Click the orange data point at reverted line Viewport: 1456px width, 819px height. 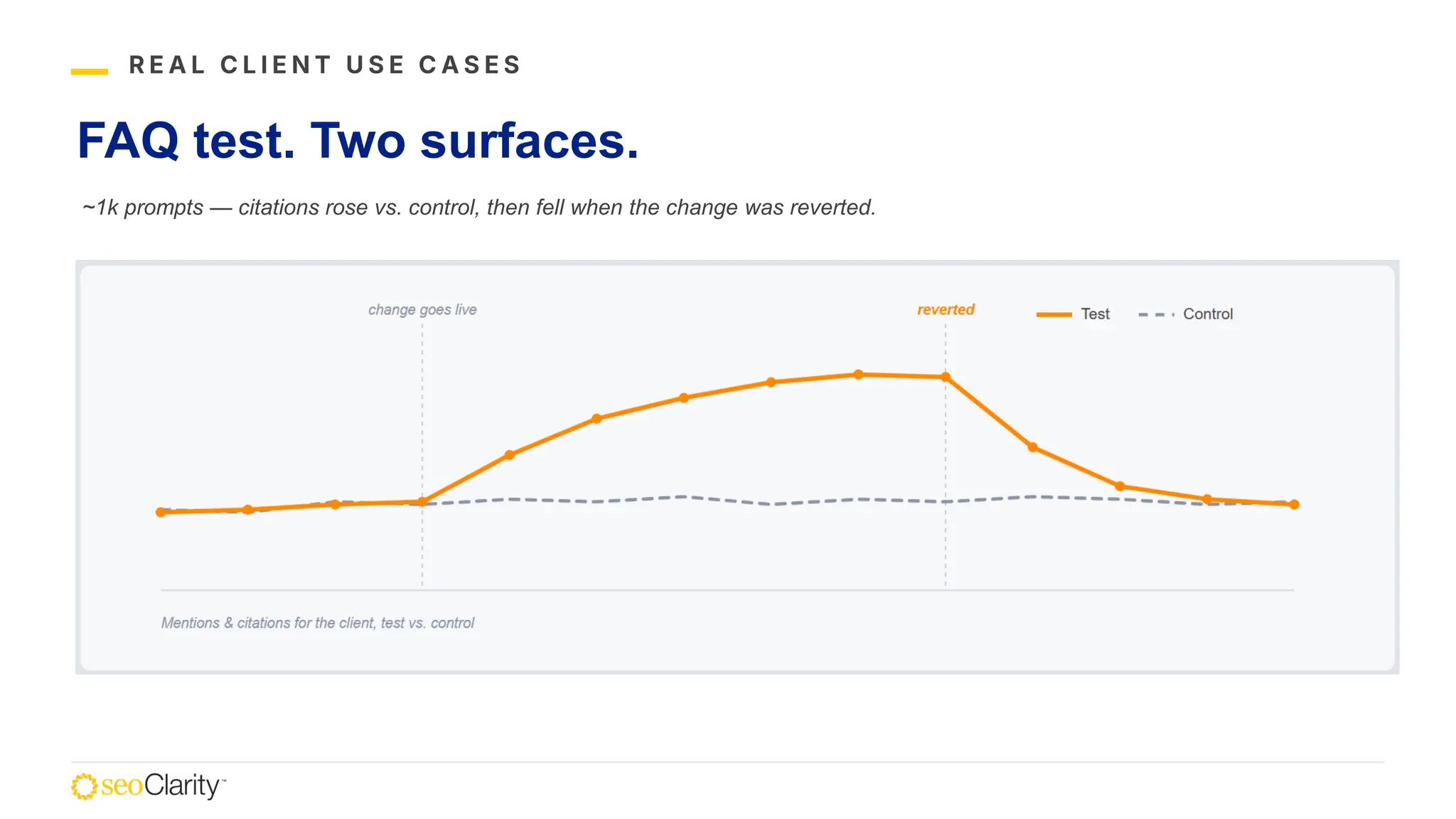[946, 378]
